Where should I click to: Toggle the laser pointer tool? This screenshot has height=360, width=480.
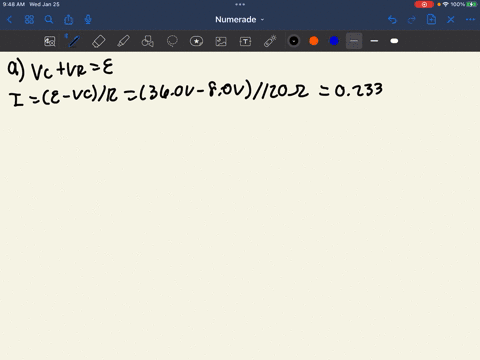[270, 41]
